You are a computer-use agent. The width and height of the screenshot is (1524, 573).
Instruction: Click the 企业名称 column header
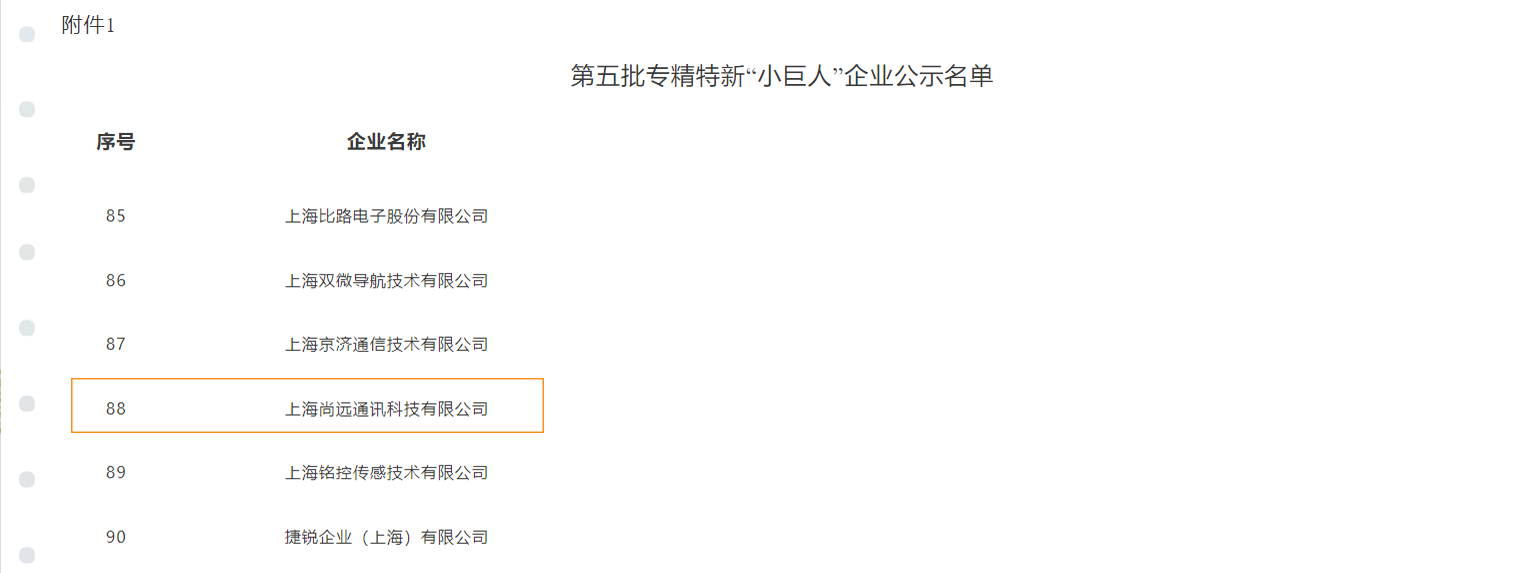pyautogui.click(x=386, y=142)
